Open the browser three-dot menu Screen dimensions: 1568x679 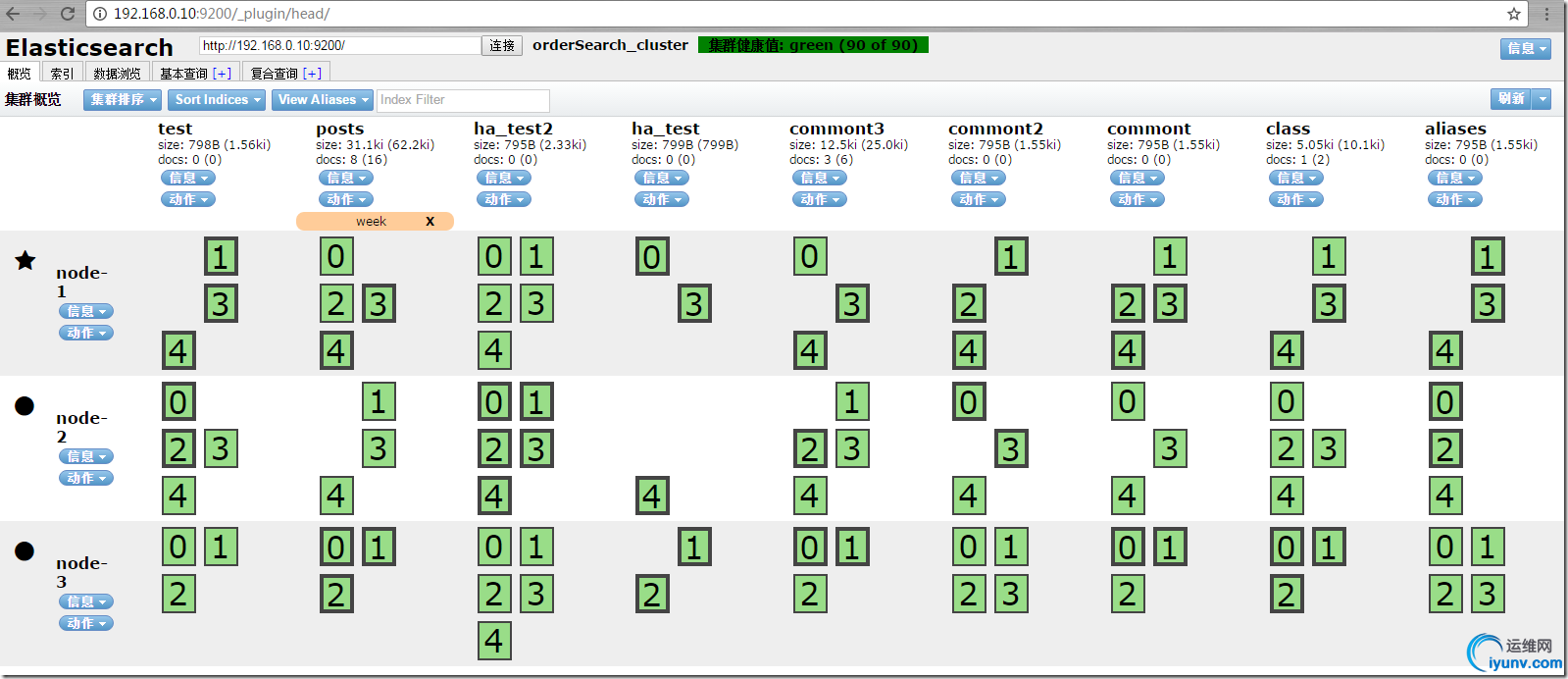pyautogui.click(x=1546, y=14)
